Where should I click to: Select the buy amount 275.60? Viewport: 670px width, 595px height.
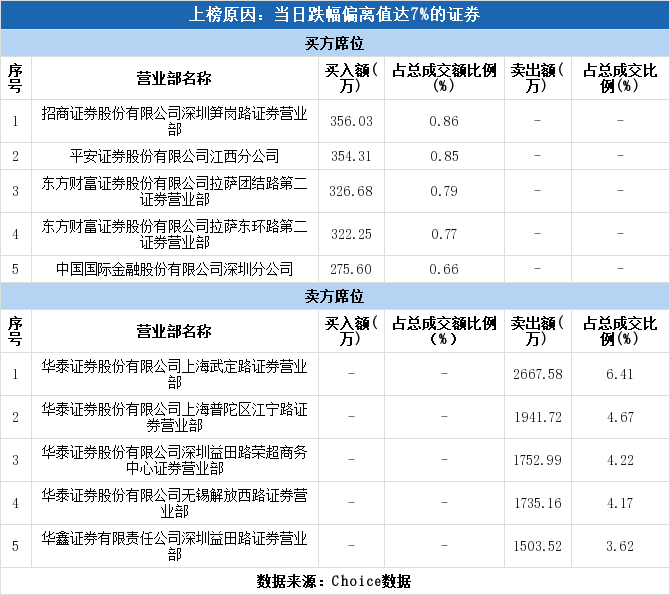point(351,269)
